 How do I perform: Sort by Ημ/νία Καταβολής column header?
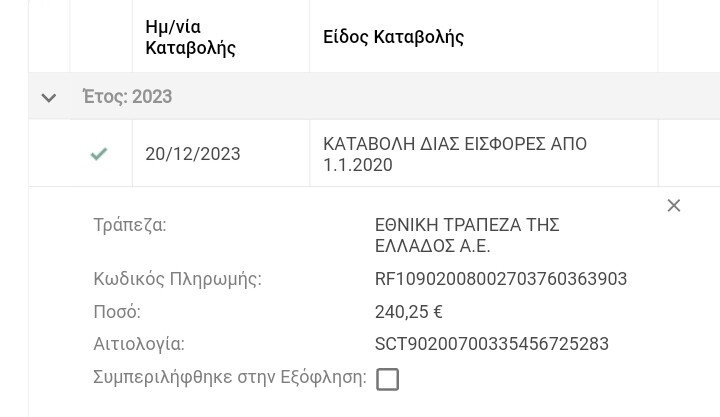point(191,37)
